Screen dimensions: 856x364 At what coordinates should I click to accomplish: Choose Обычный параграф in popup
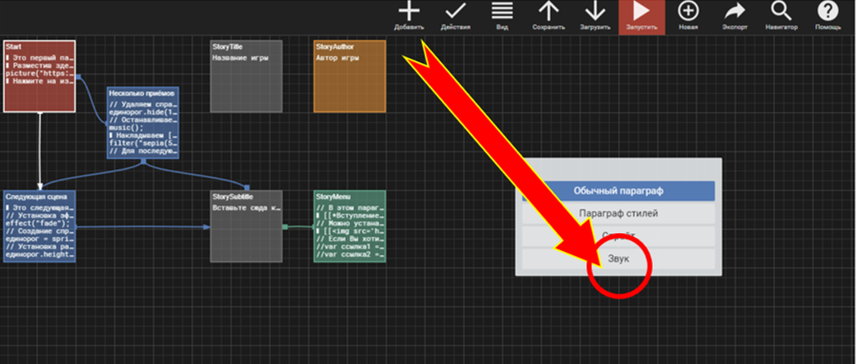(619, 191)
